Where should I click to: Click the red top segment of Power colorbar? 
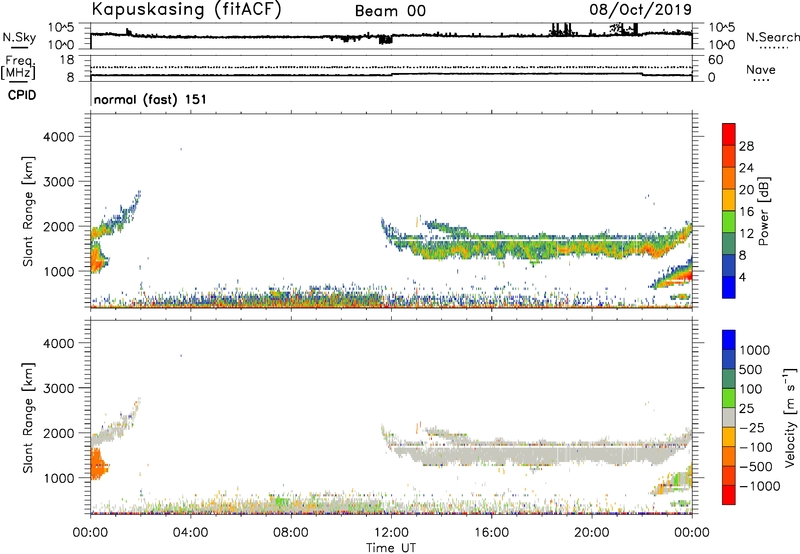[729, 134]
